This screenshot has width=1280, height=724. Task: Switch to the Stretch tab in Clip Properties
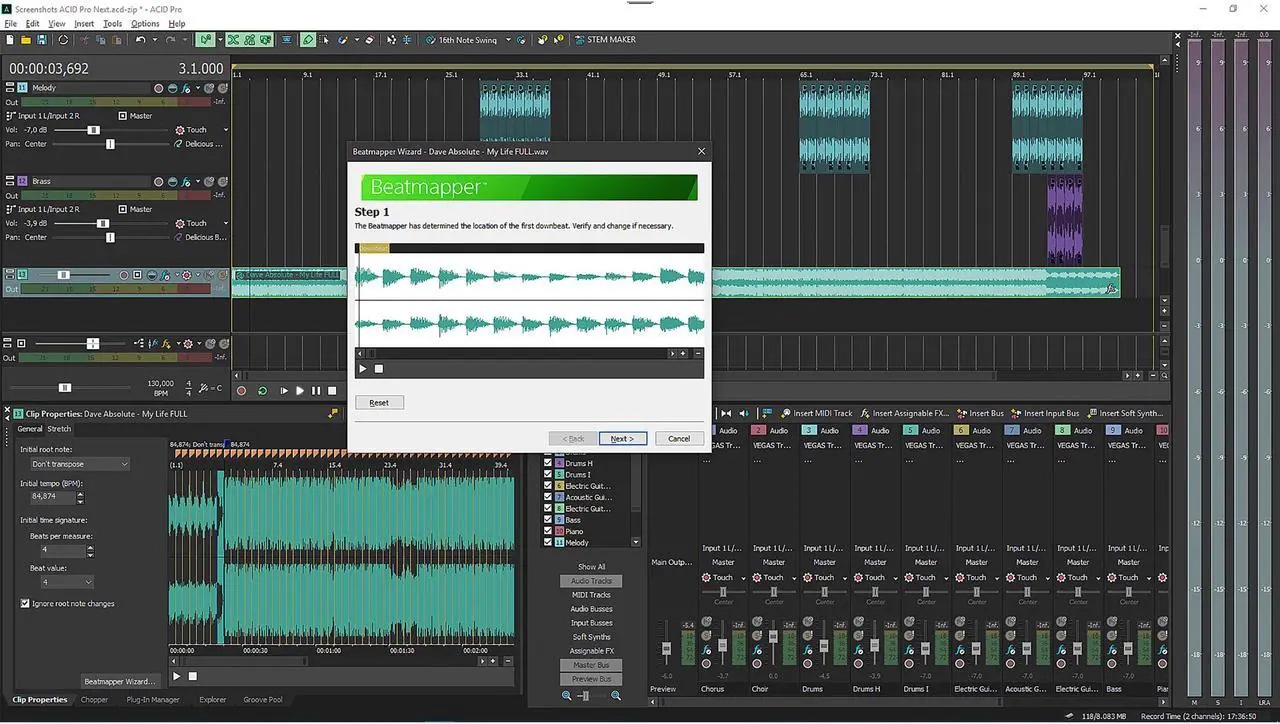59,429
